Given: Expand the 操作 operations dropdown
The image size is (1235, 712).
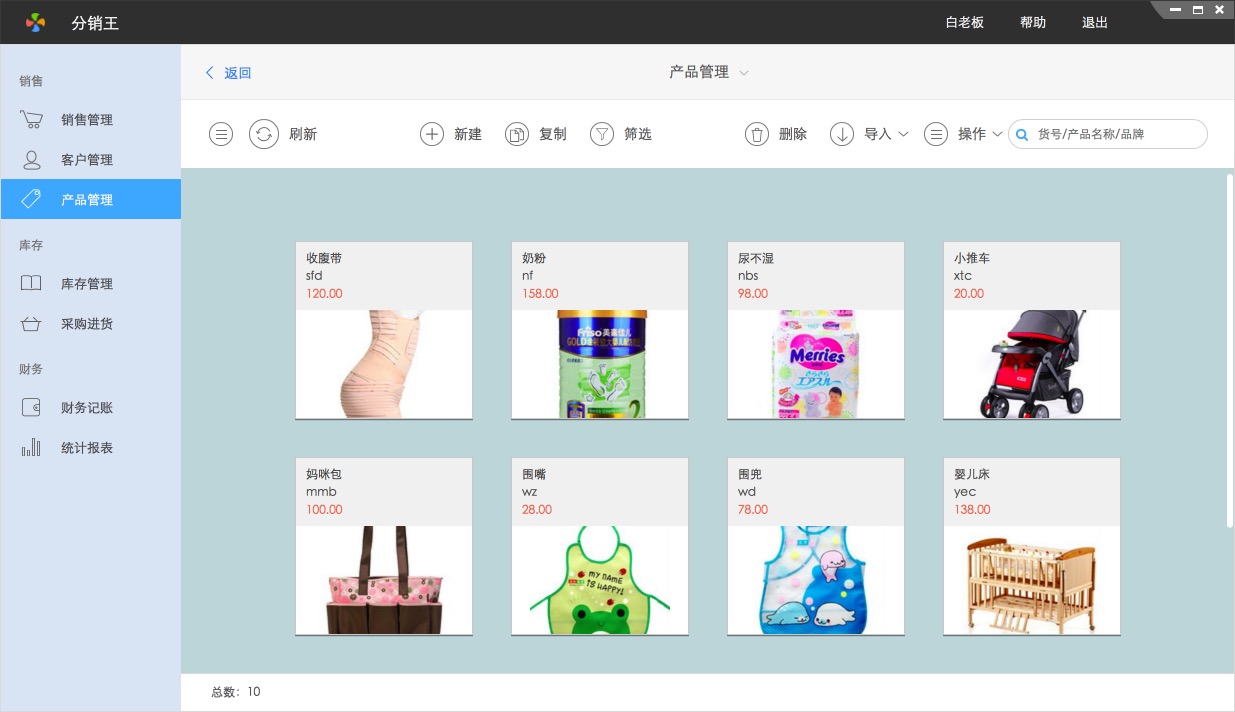Looking at the screenshot, I should (x=965, y=134).
